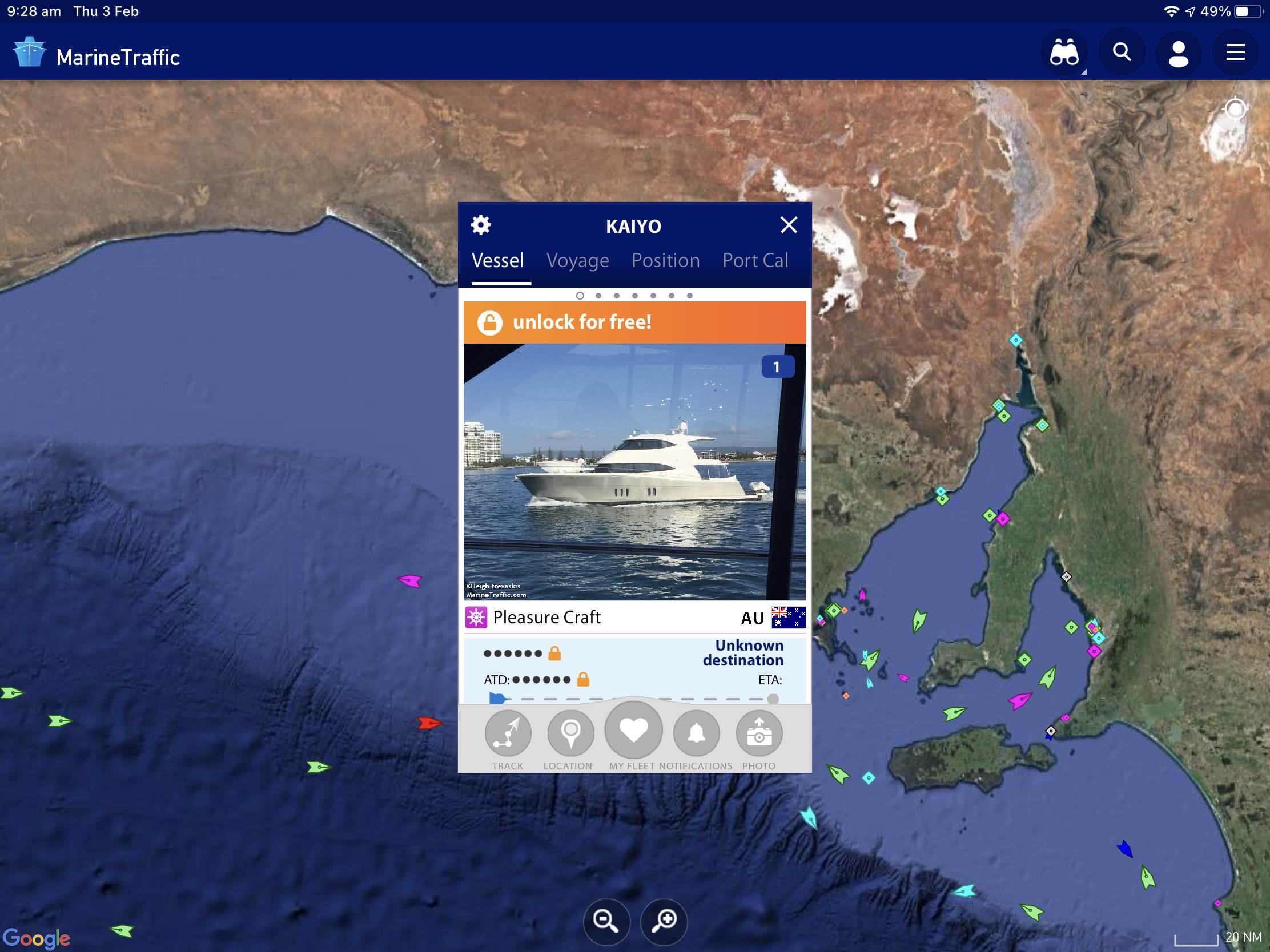Zoom out the map
The width and height of the screenshot is (1270, 952).
pyautogui.click(x=606, y=921)
